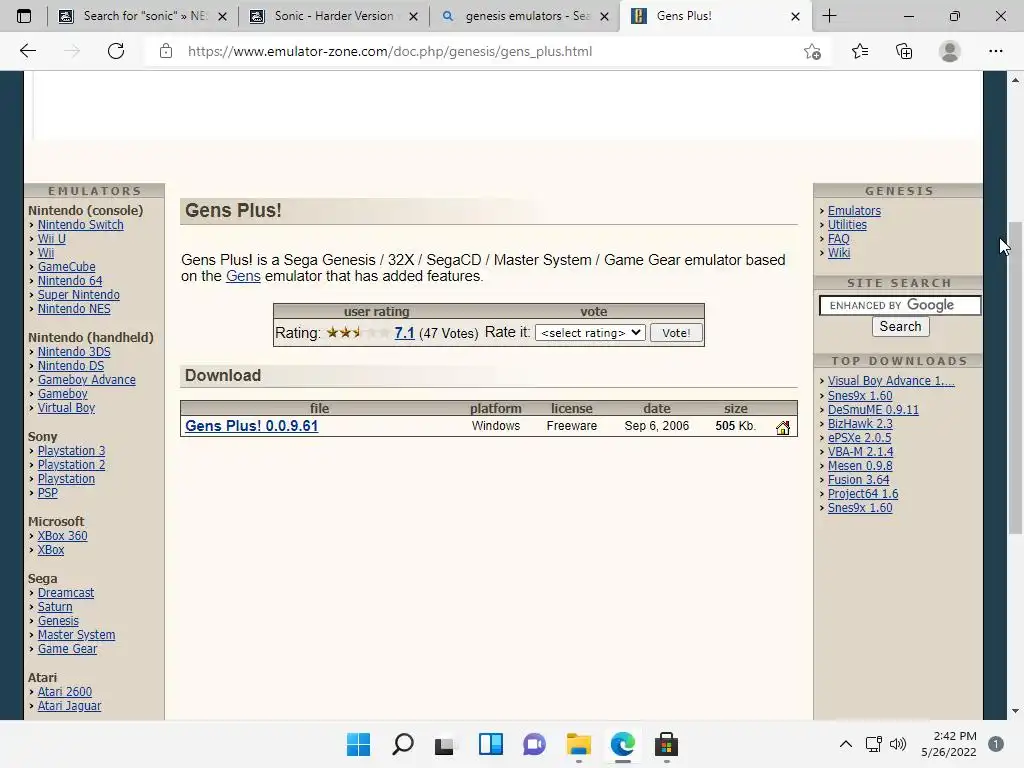Switch to Sonic - Harder Version tab
The height and width of the screenshot is (768, 1024).
click(x=334, y=16)
